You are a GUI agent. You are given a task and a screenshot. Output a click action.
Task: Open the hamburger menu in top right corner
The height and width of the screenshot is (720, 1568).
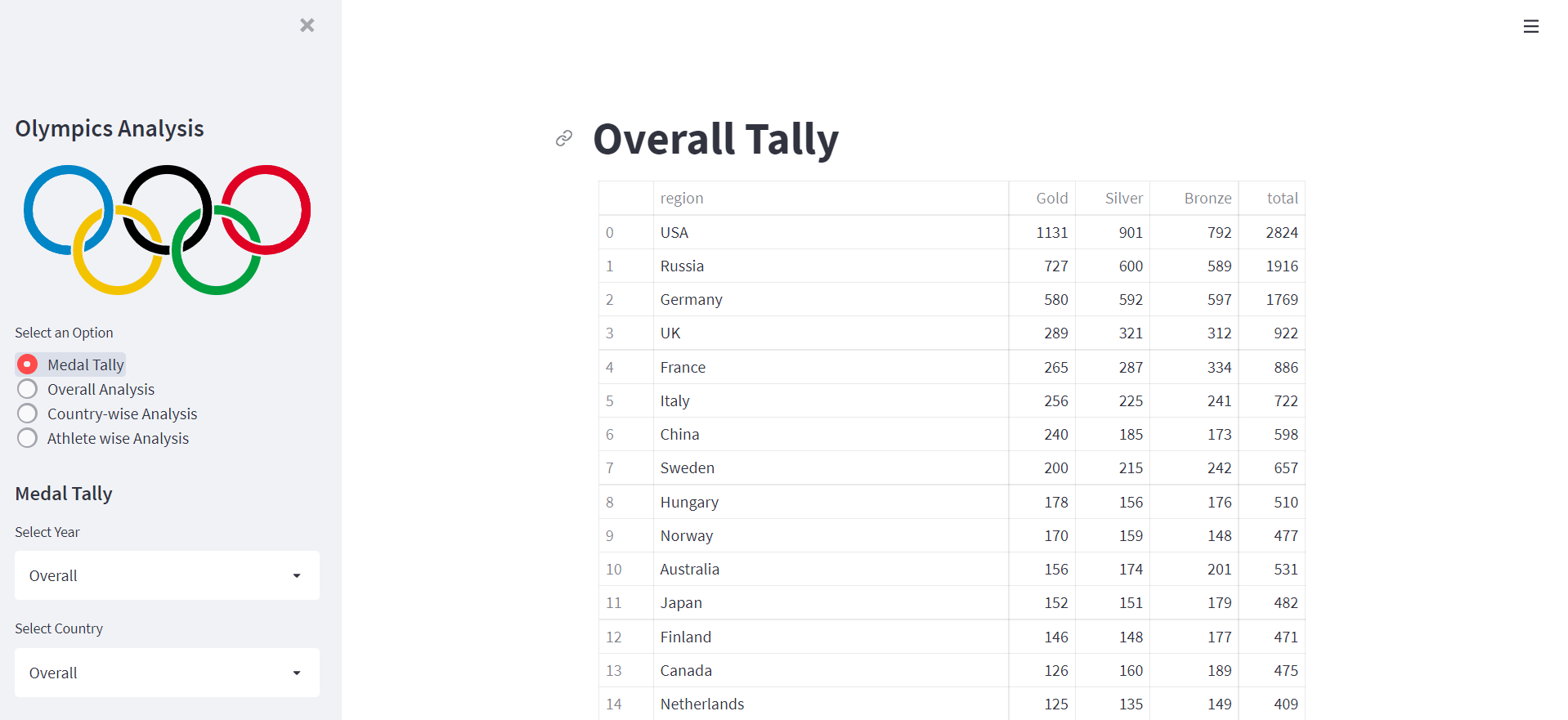tap(1531, 26)
